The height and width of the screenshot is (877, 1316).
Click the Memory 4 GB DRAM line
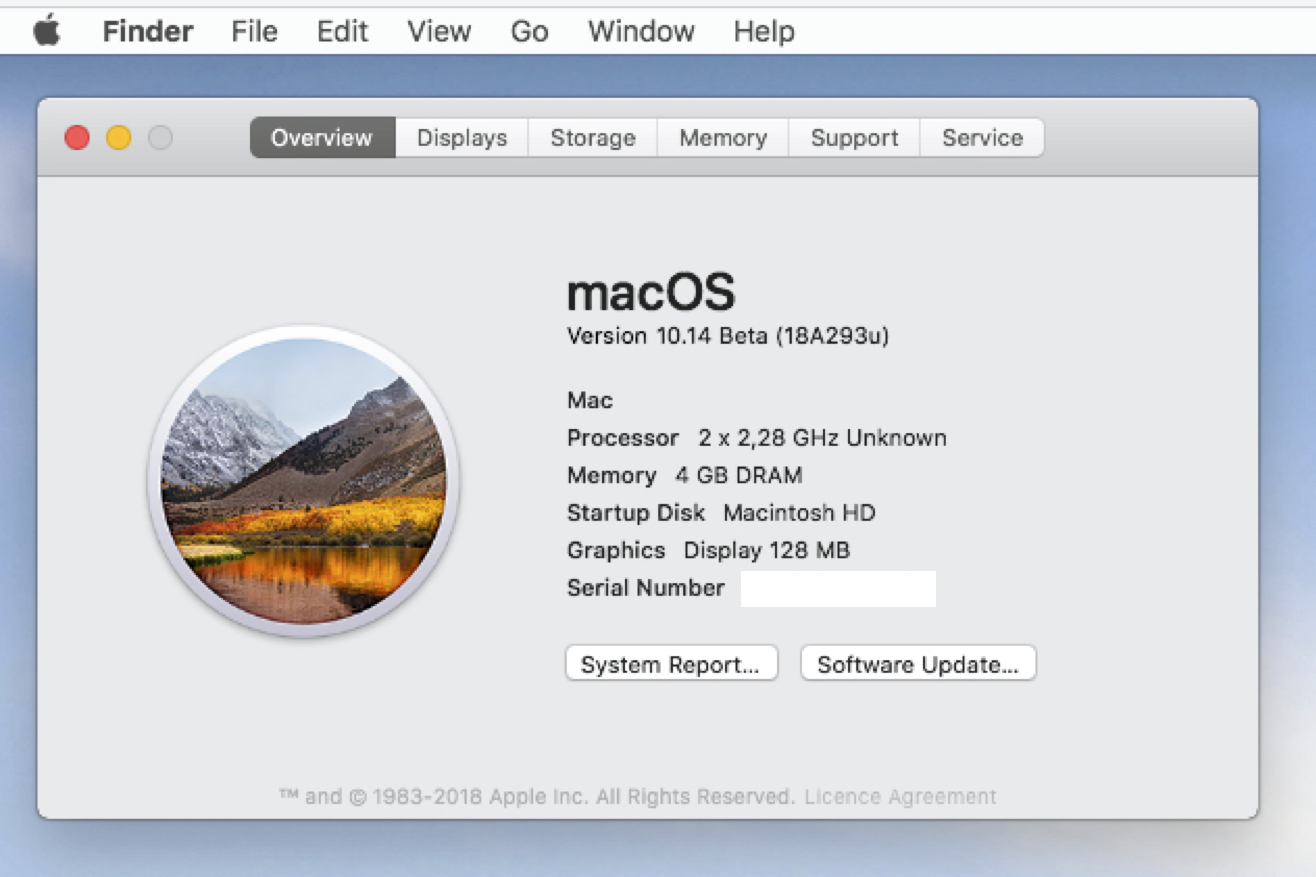tap(685, 475)
